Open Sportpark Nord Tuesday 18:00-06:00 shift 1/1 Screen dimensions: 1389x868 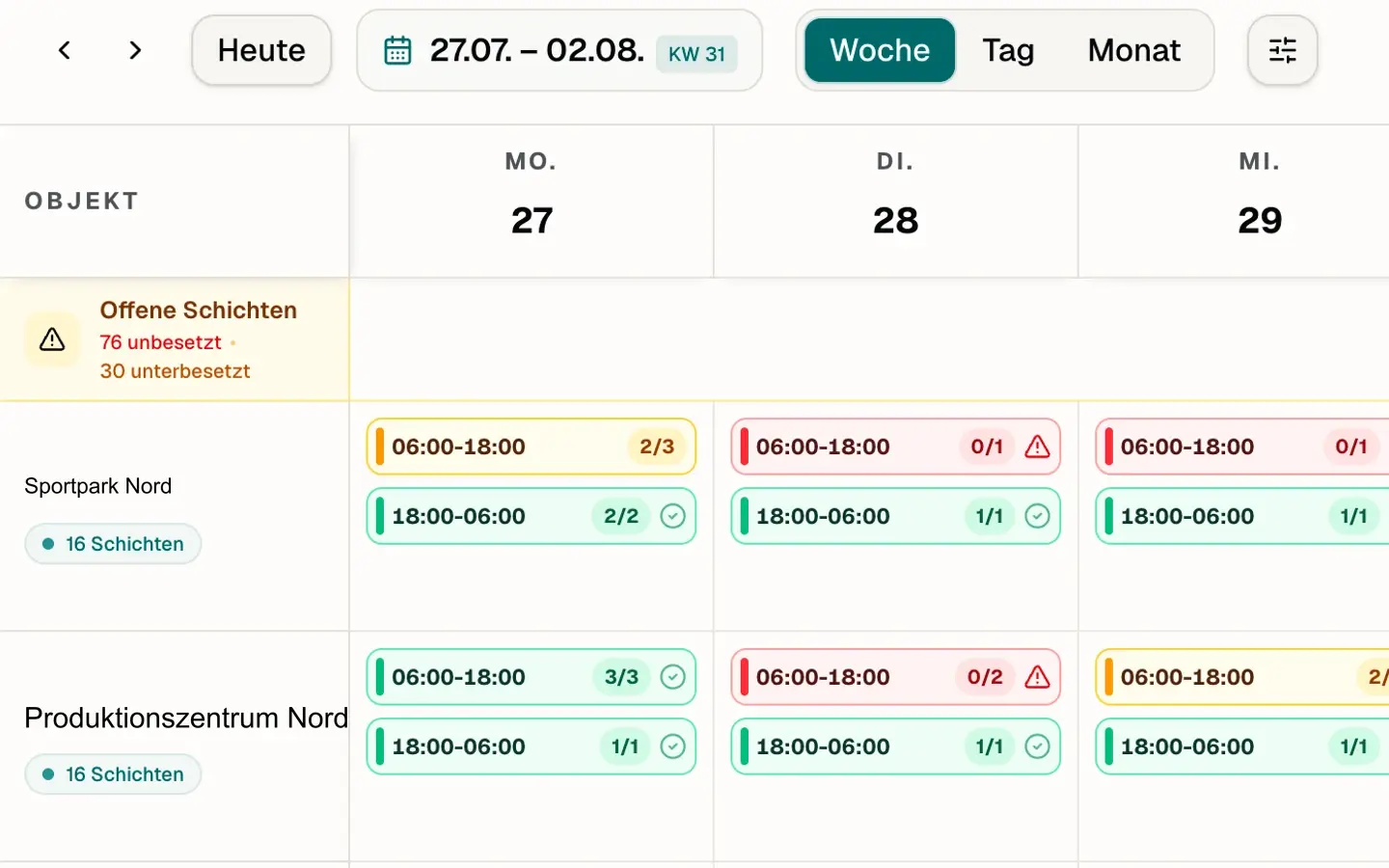click(896, 516)
